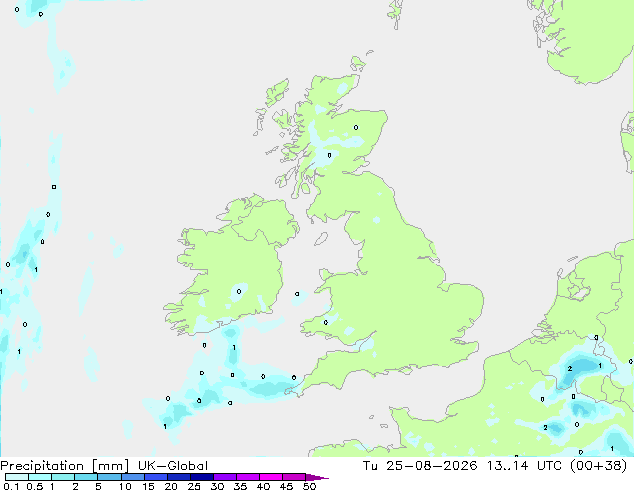634x490 pixels.
Task: Click the '10' legend scale label
Action: [125, 486]
